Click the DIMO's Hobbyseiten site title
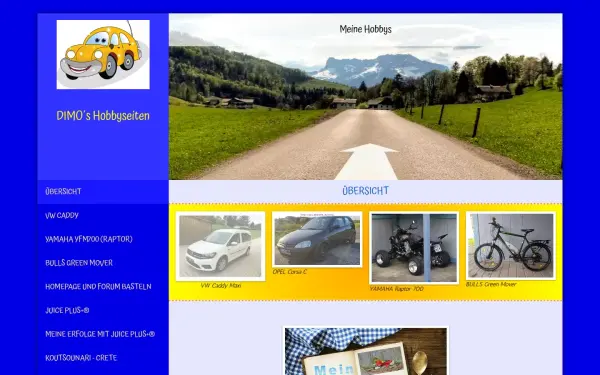The width and height of the screenshot is (600, 375). (103, 116)
